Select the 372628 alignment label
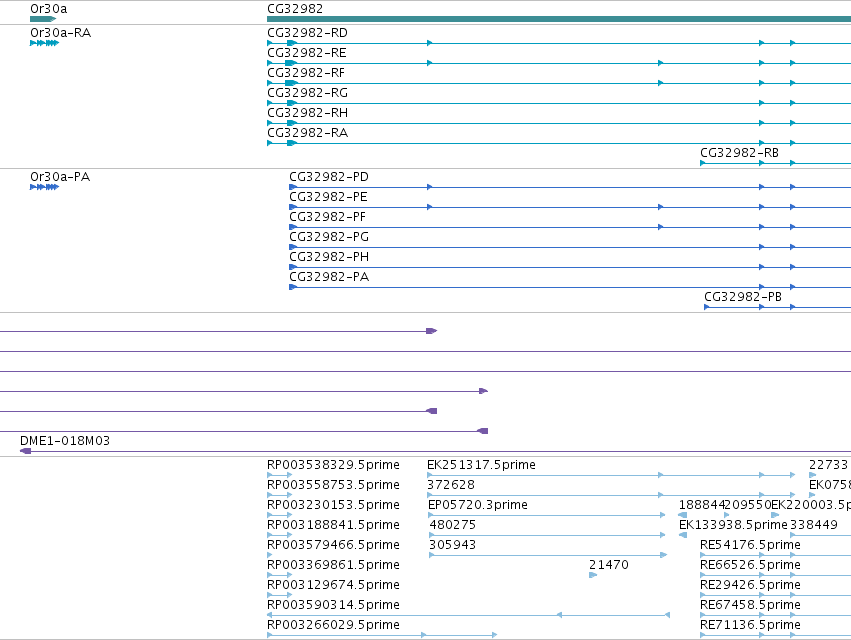This screenshot has width=851, height=640. 451,485
